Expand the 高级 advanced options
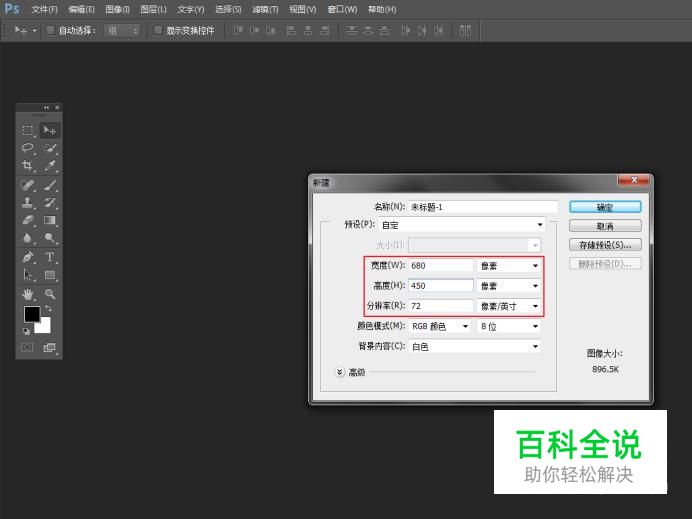The width and height of the screenshot is (692, 519). coord(340,372)
